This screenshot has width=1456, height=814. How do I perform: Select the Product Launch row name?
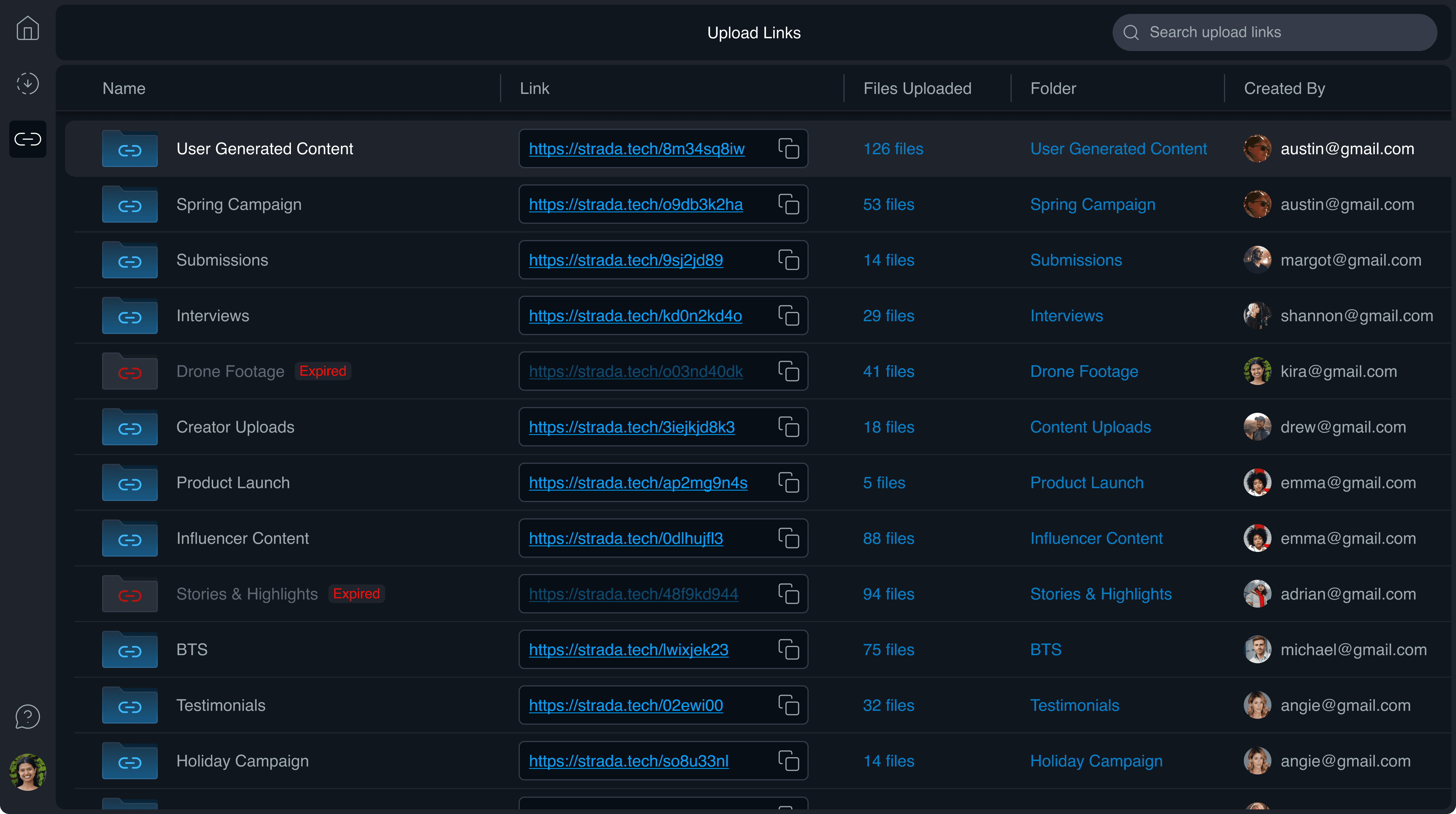click(233, 482)
